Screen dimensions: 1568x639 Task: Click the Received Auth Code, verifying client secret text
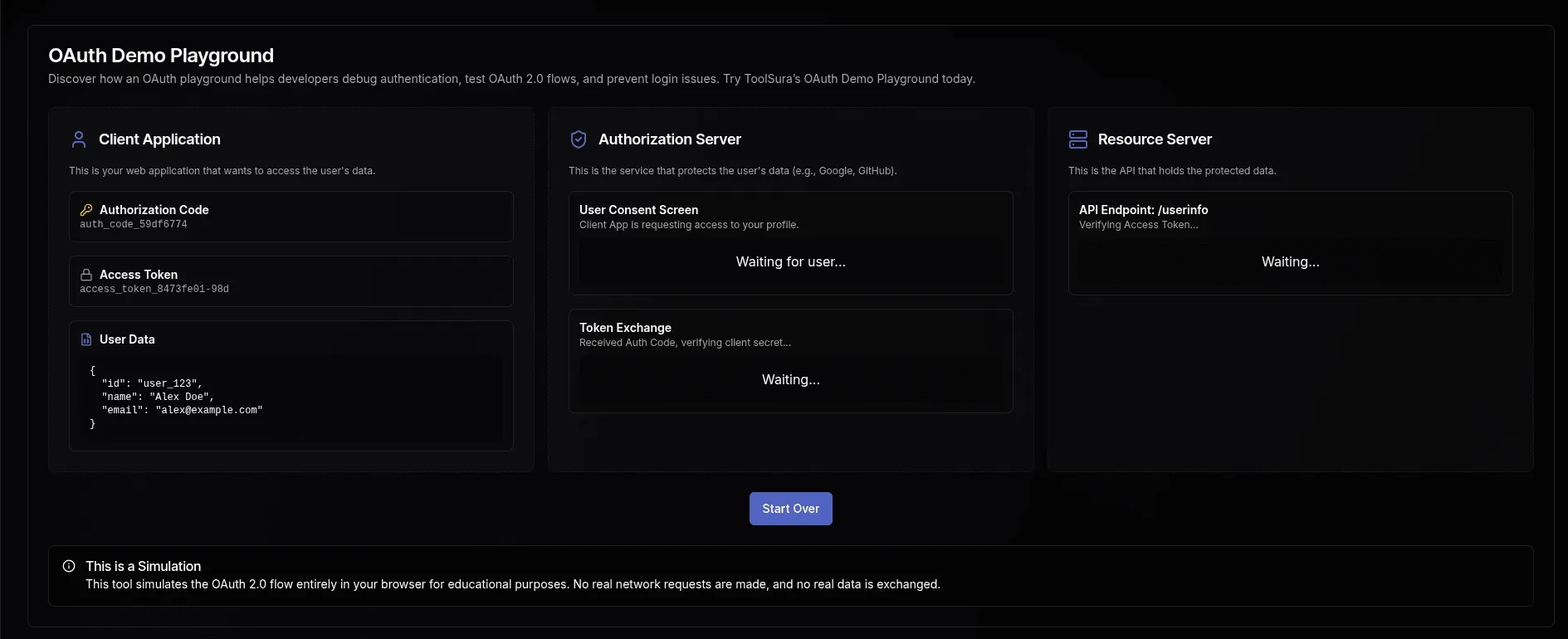685,343
